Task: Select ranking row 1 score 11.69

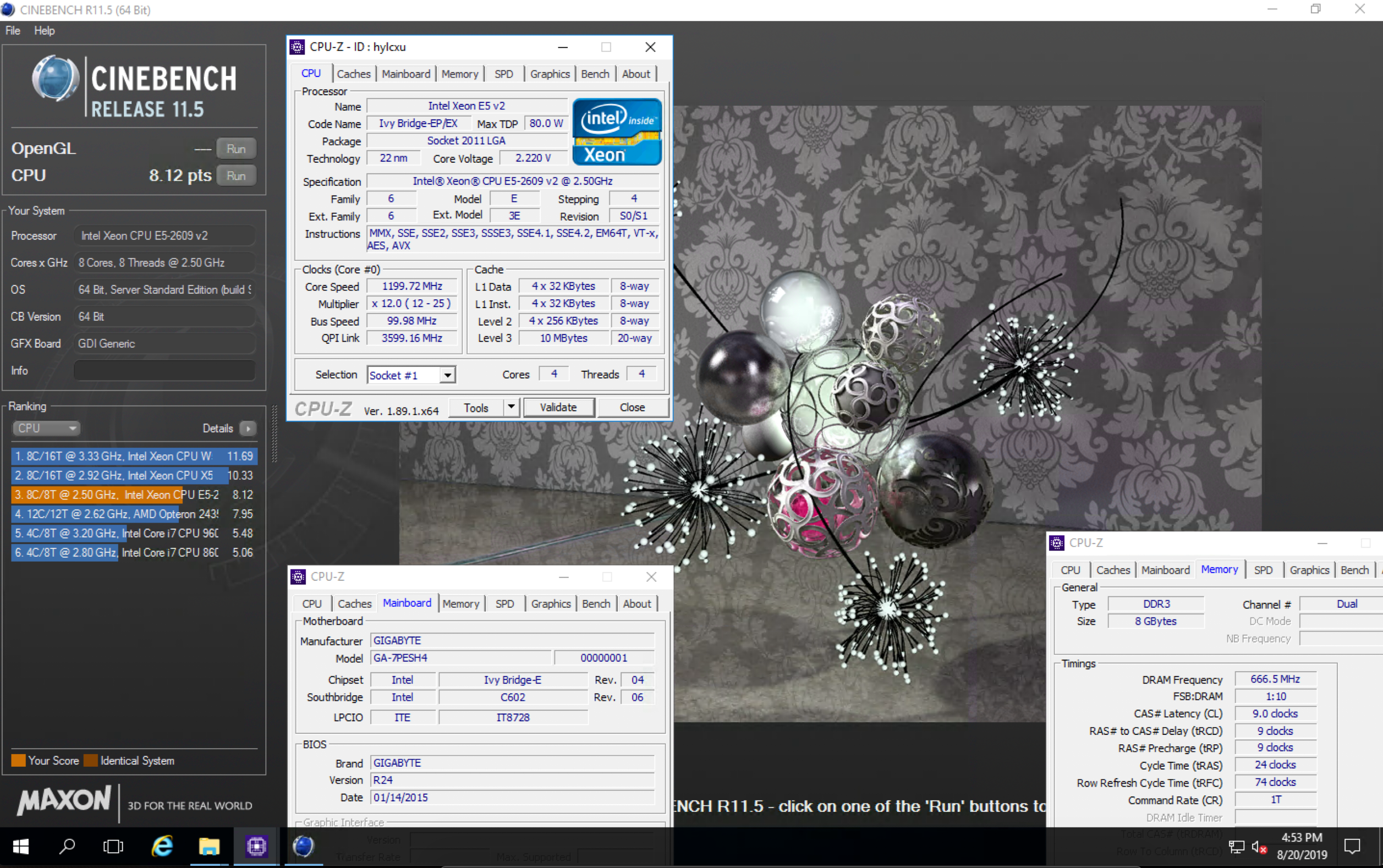Action: (x=134, y=457)
